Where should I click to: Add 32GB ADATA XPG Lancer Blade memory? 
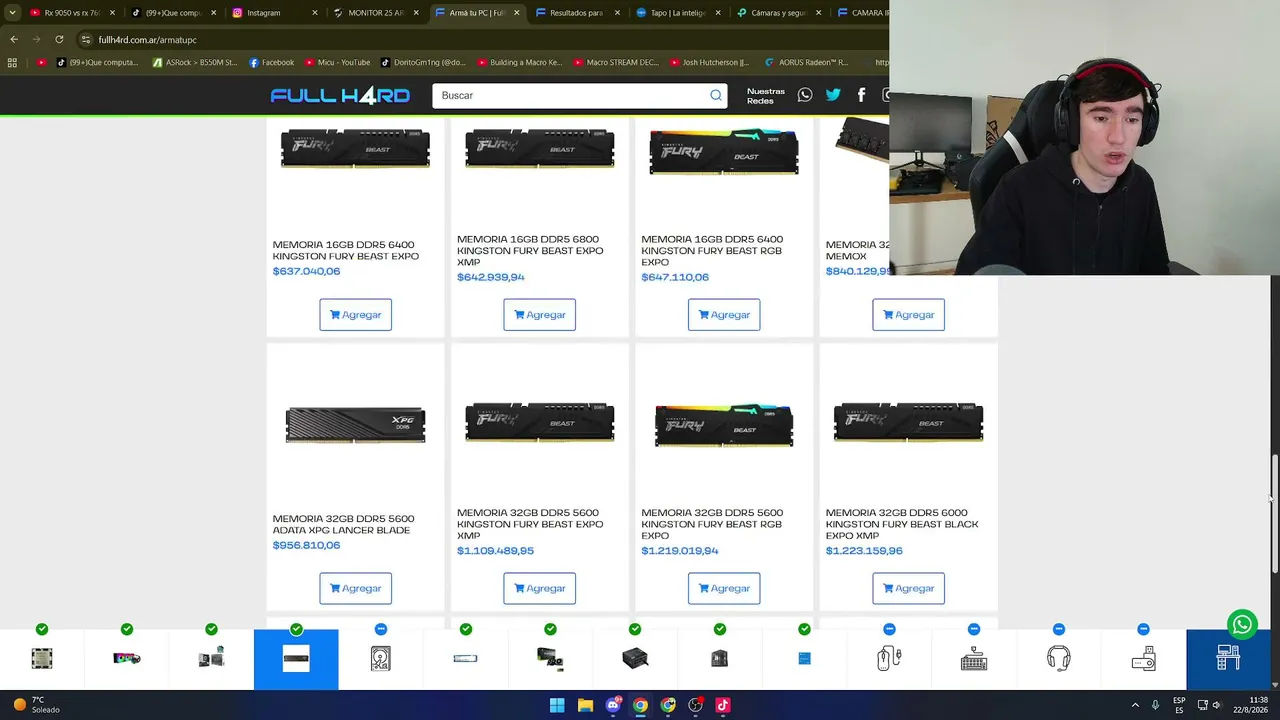coord(355,588)
